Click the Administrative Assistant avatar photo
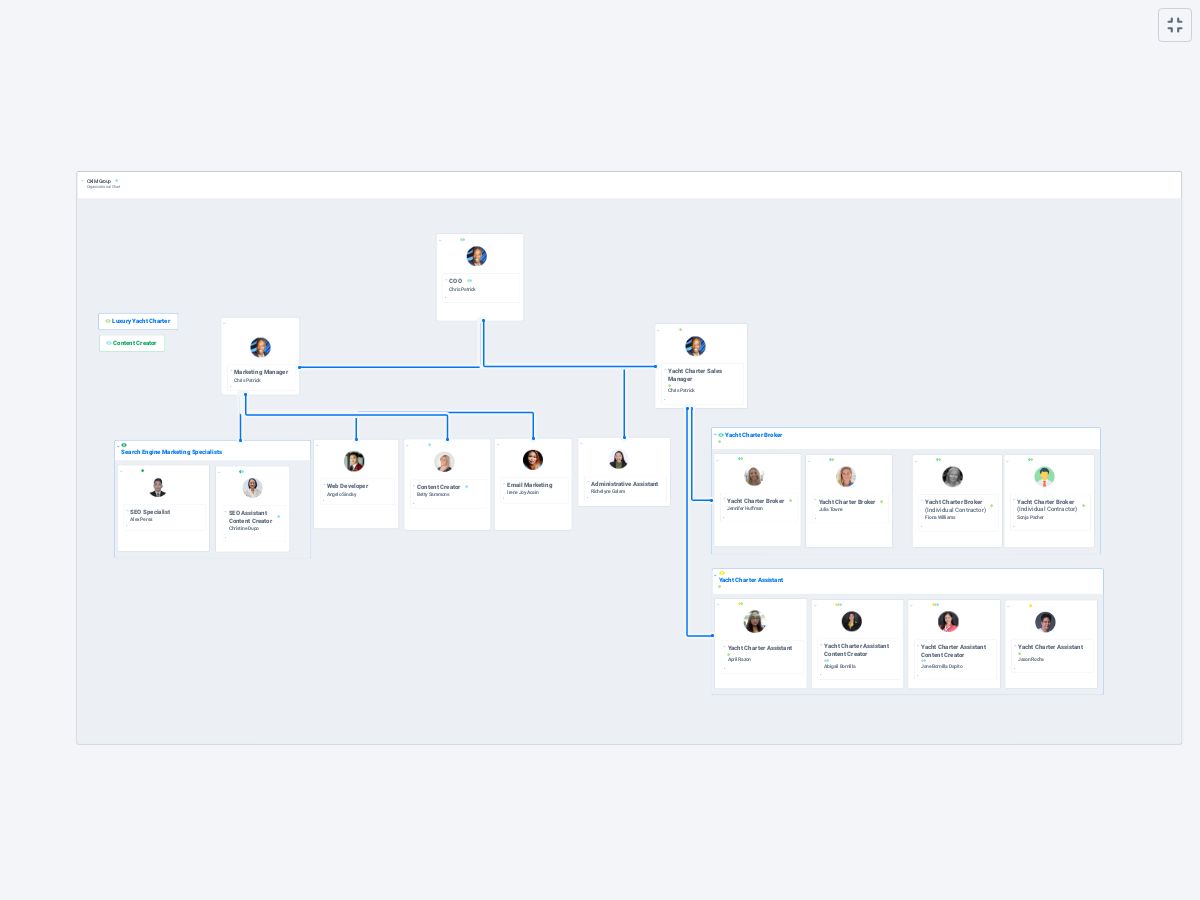This screenshot has height=900, width=1200. (x=618, y=459)
